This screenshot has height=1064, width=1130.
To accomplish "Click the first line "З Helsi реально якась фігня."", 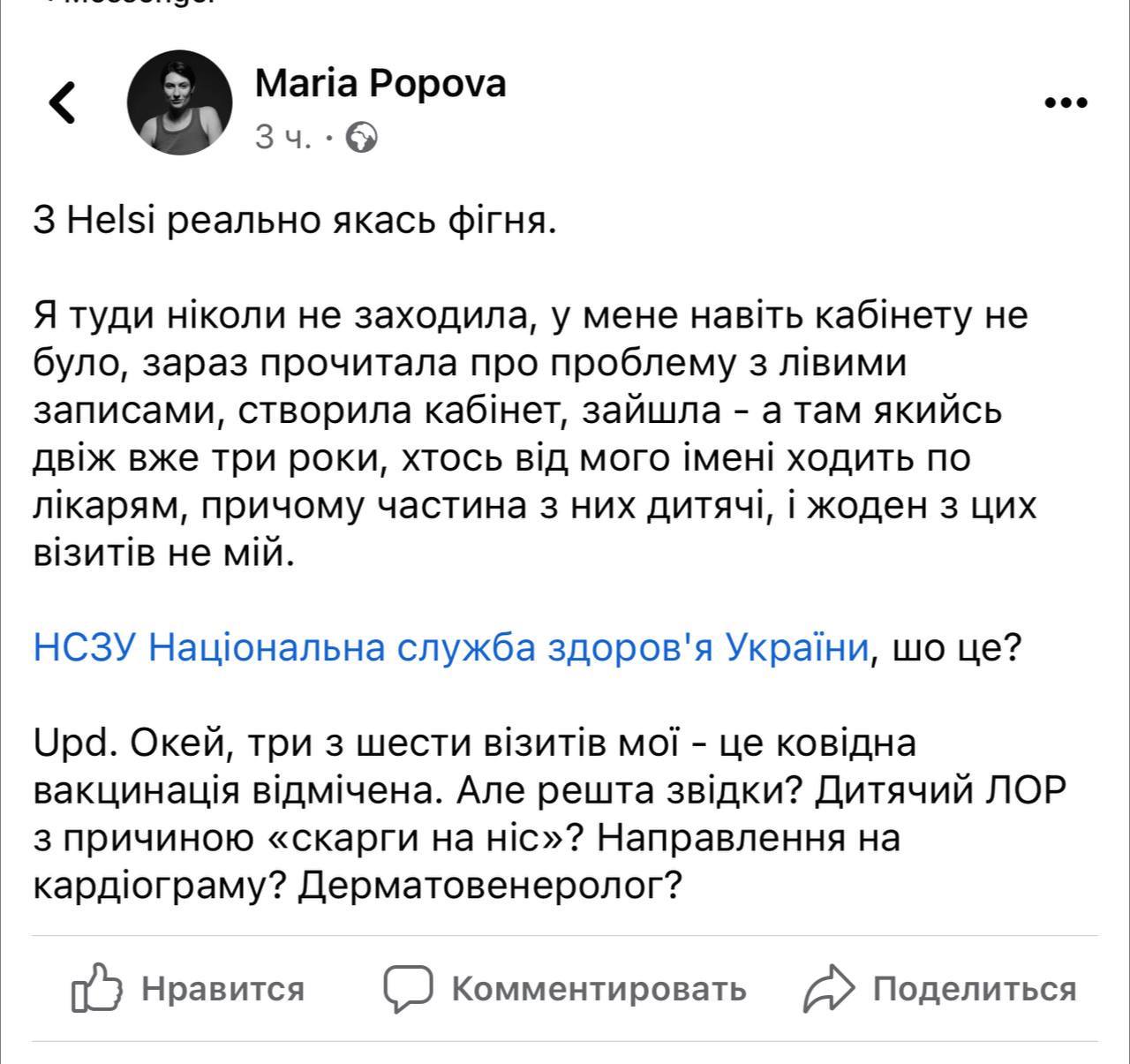I will [x=295, y=221].
